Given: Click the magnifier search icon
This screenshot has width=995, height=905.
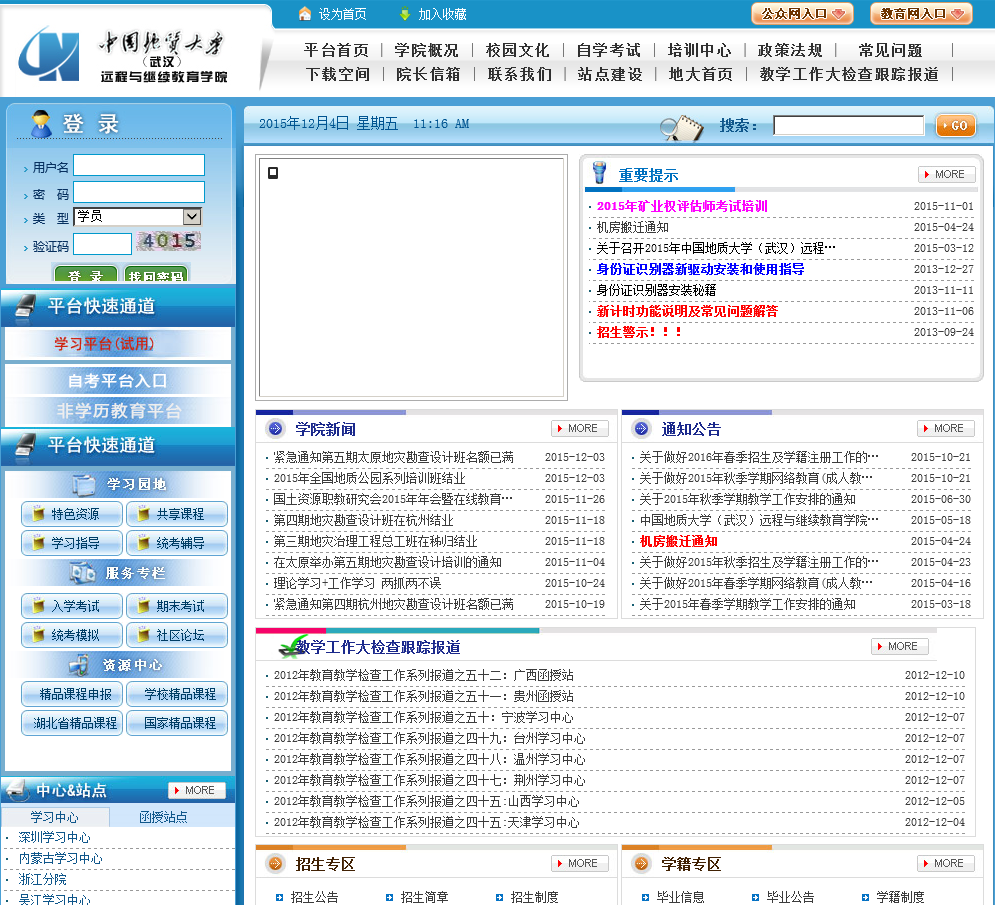Looking at the screenshot, I should 682,128.
